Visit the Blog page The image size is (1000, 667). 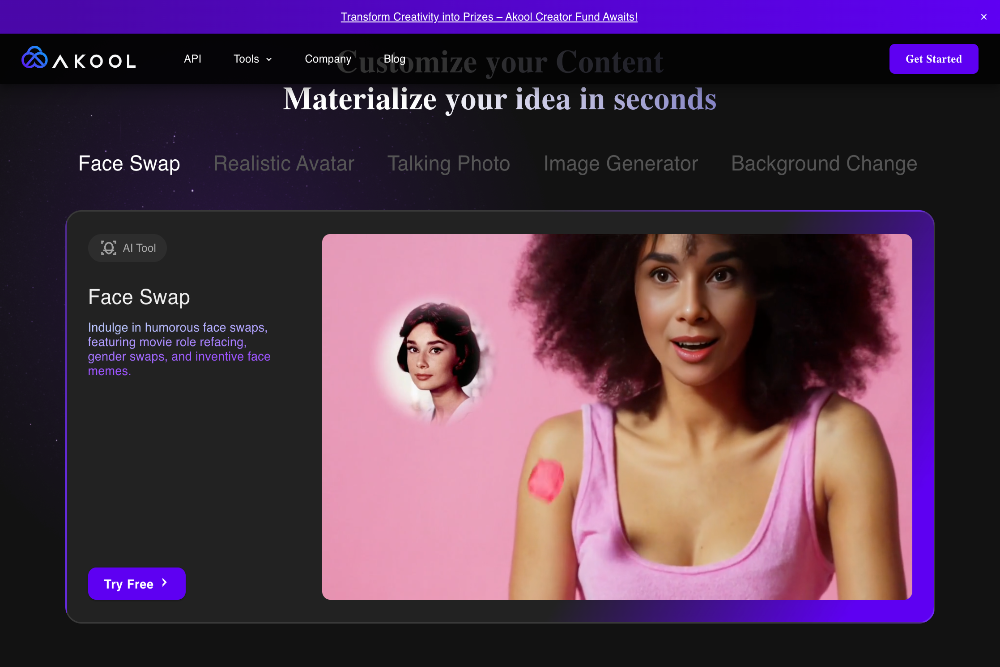pyautogui.click(x=394, y=58)
